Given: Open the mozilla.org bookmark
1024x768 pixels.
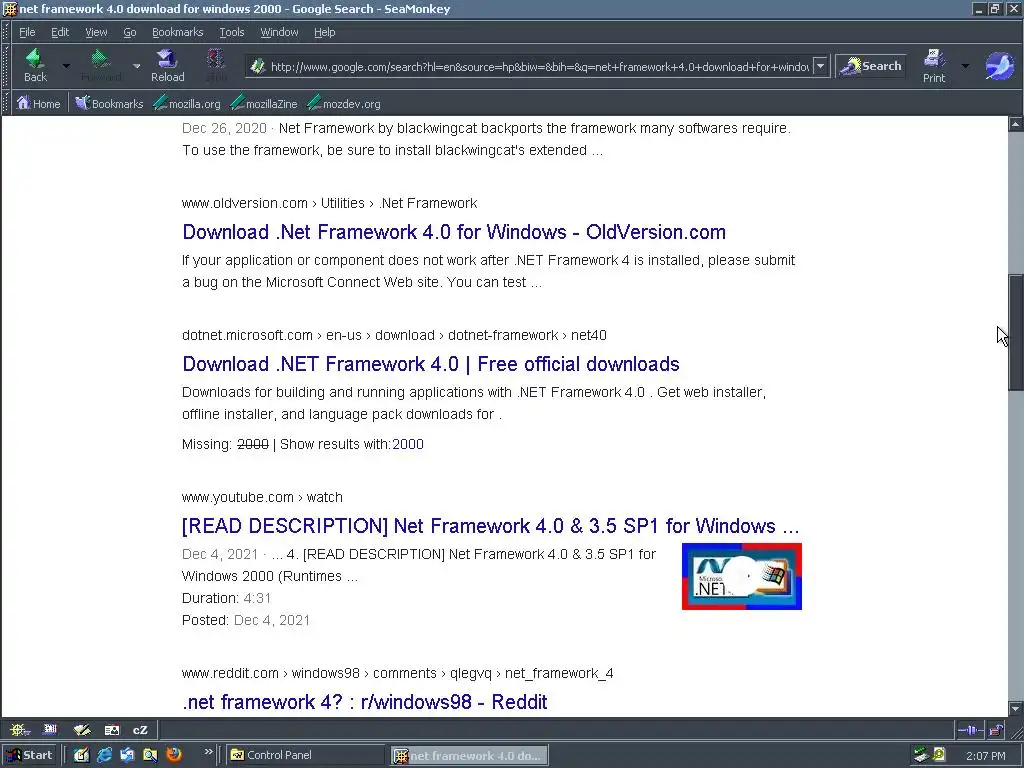Looking at the screenshot, I should [187, 103].
